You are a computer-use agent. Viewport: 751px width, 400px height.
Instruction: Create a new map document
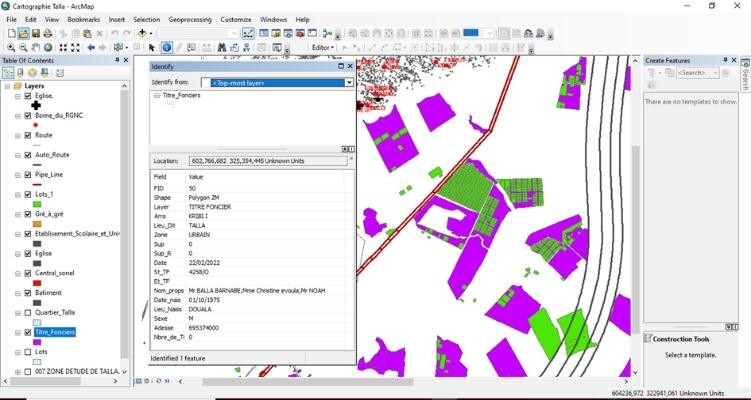11,34
